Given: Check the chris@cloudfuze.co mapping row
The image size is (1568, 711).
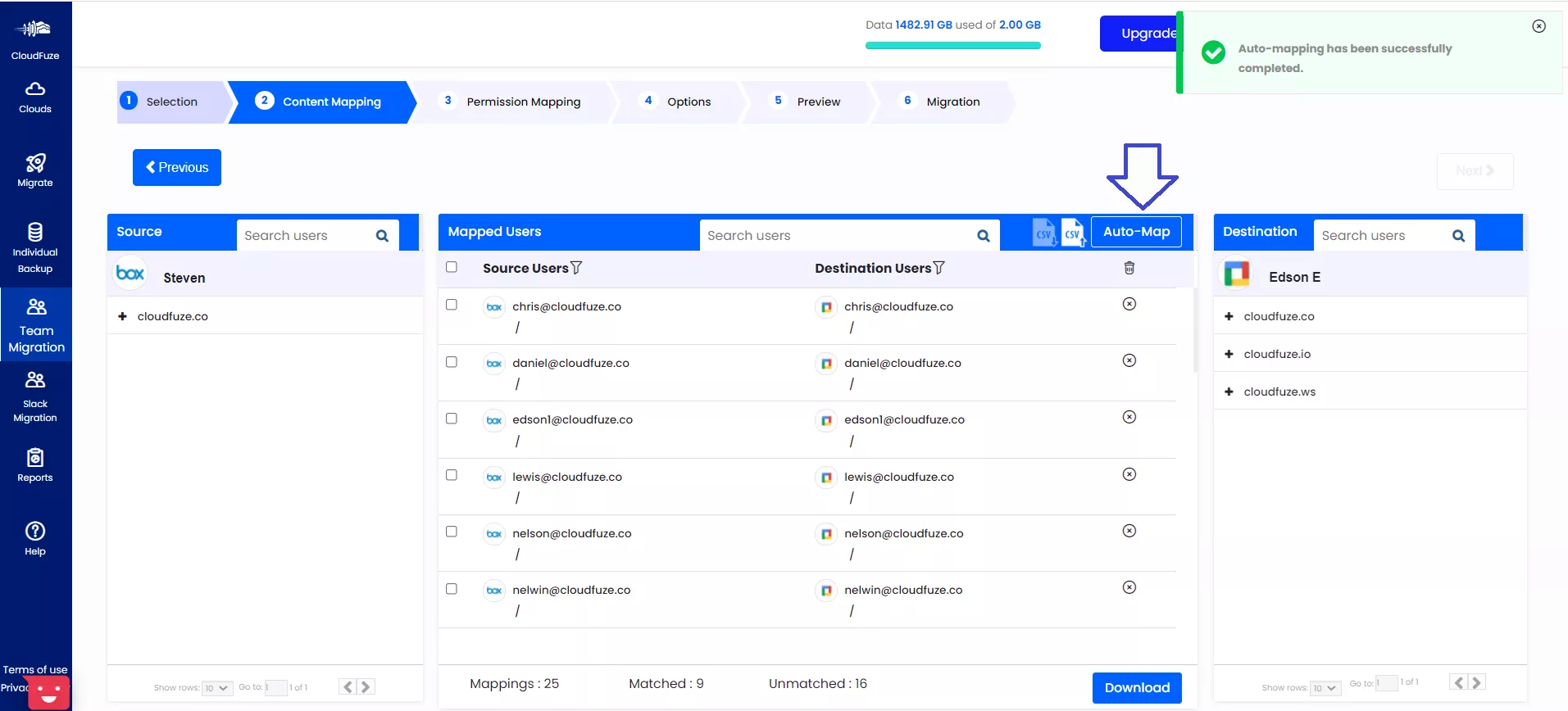Looking at the screenshot, I should click(x=452, y=305).
